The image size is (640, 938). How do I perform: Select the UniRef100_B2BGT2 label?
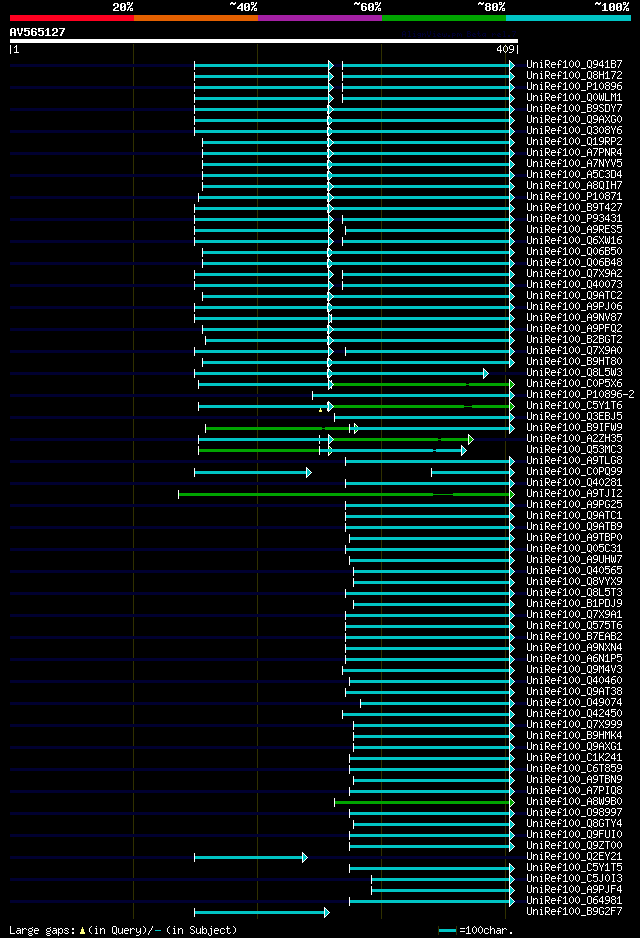[574, 340]
